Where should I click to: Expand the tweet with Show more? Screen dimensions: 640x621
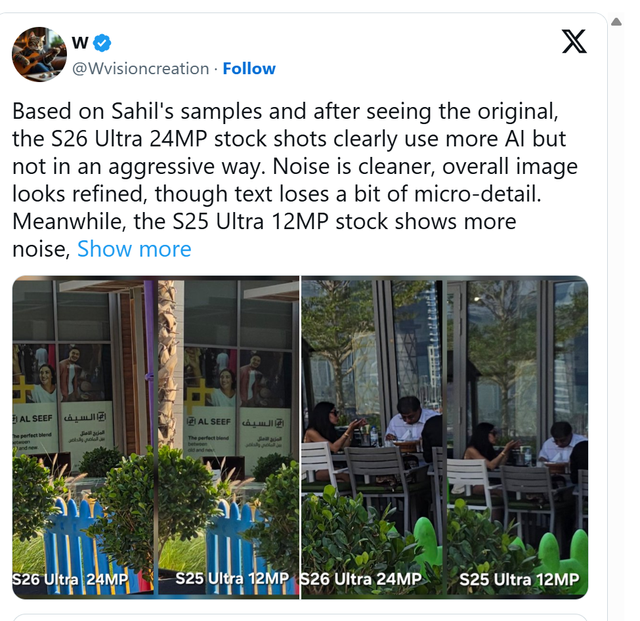134,248
